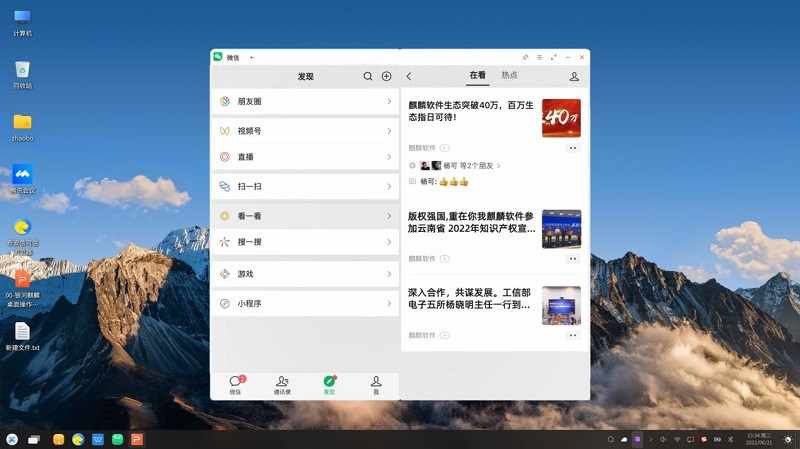800x449 pixels.
Task: Open the 通讯录 Contacts bottom tab
Action: click(282, 385)
